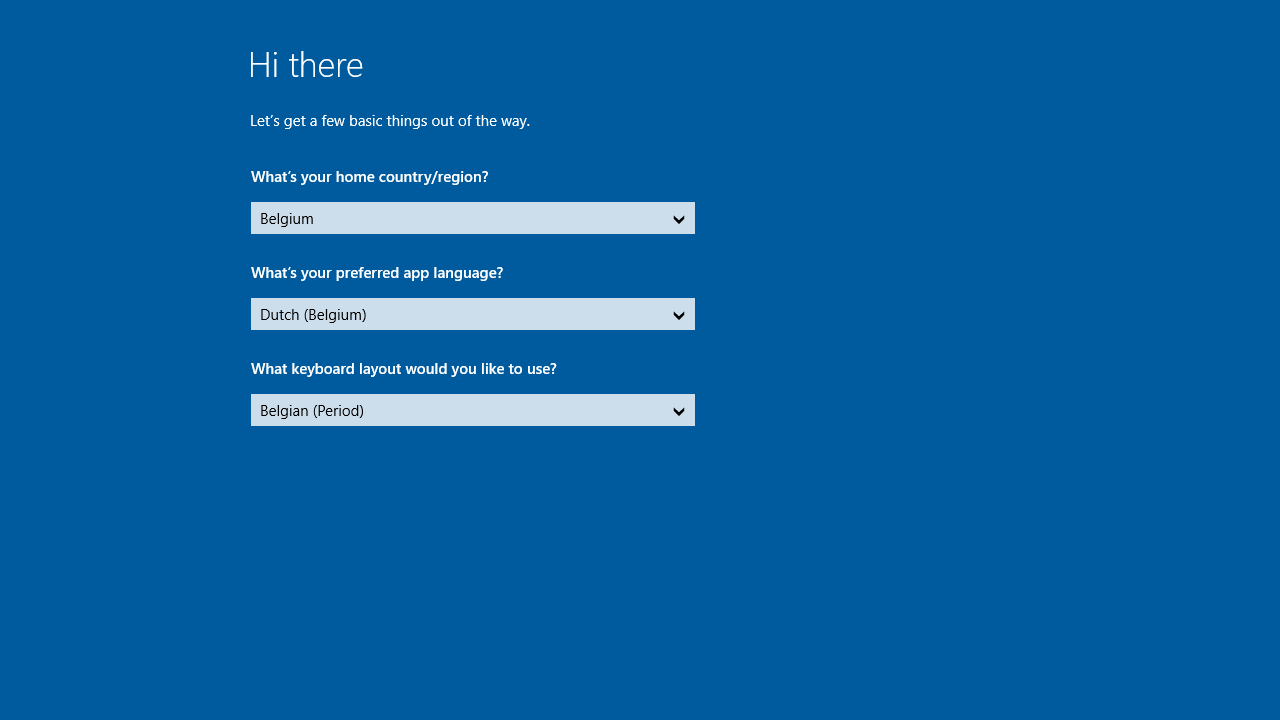
Task: Open the preferred app language dropdown
Action: point(472,314)
